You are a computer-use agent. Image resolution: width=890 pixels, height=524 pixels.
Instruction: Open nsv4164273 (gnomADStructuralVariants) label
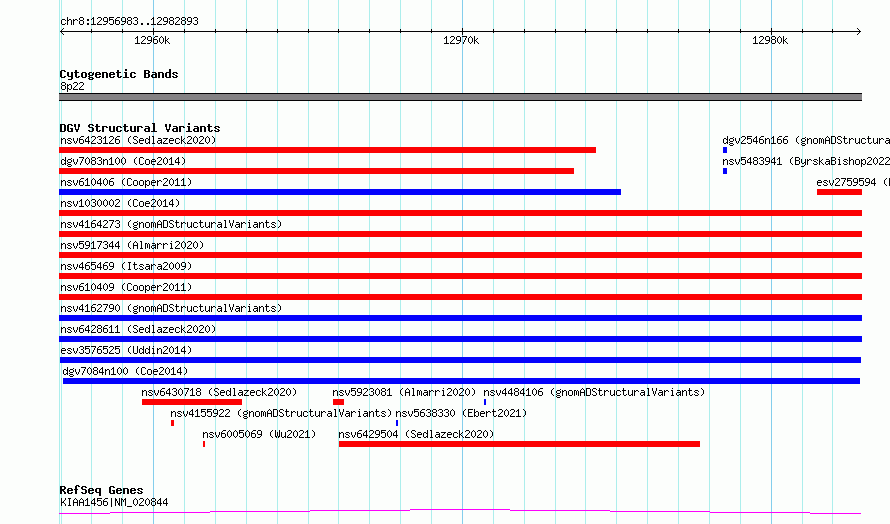tap(171, 224)
